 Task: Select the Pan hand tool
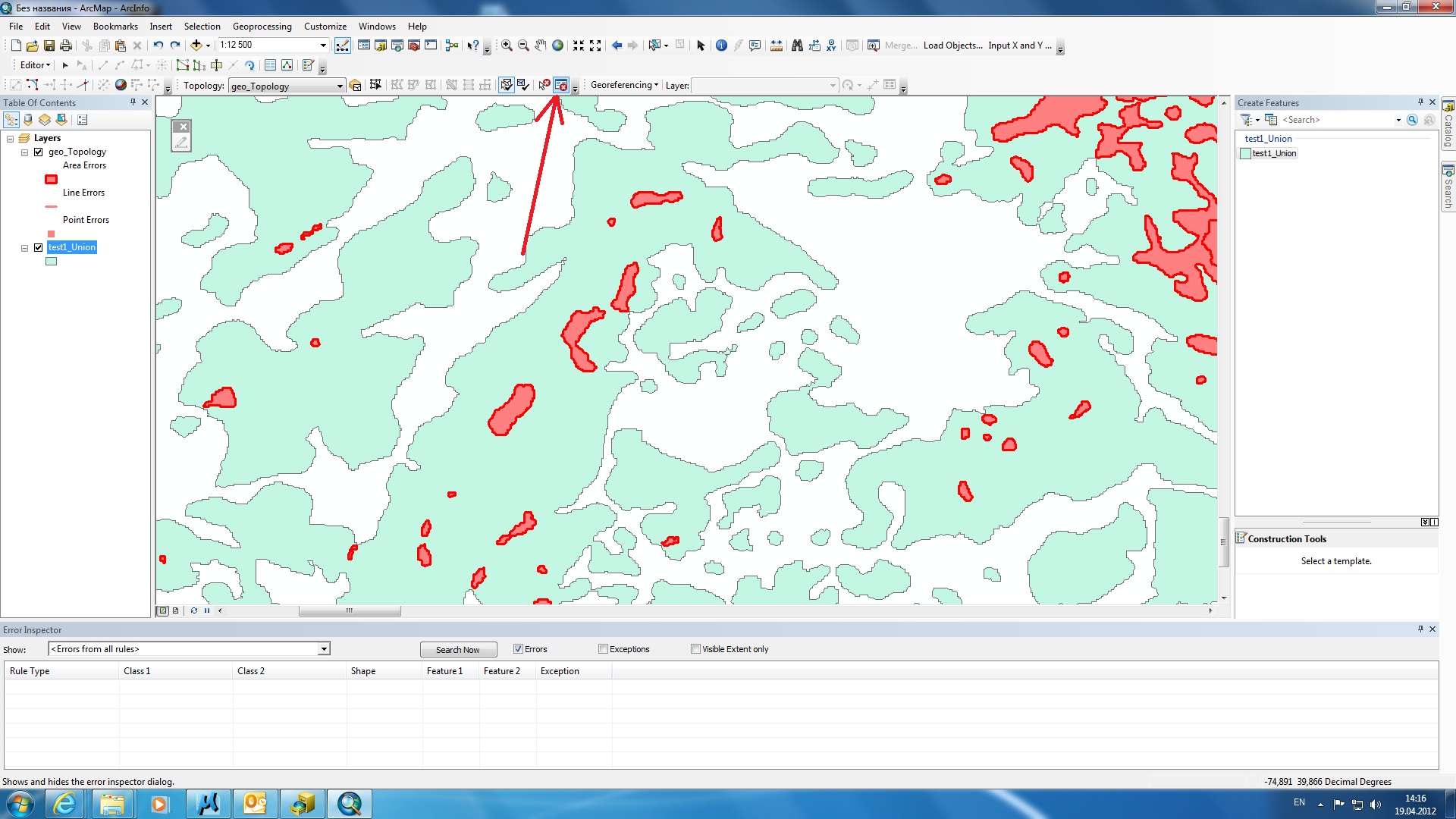(x=540, y=45)
